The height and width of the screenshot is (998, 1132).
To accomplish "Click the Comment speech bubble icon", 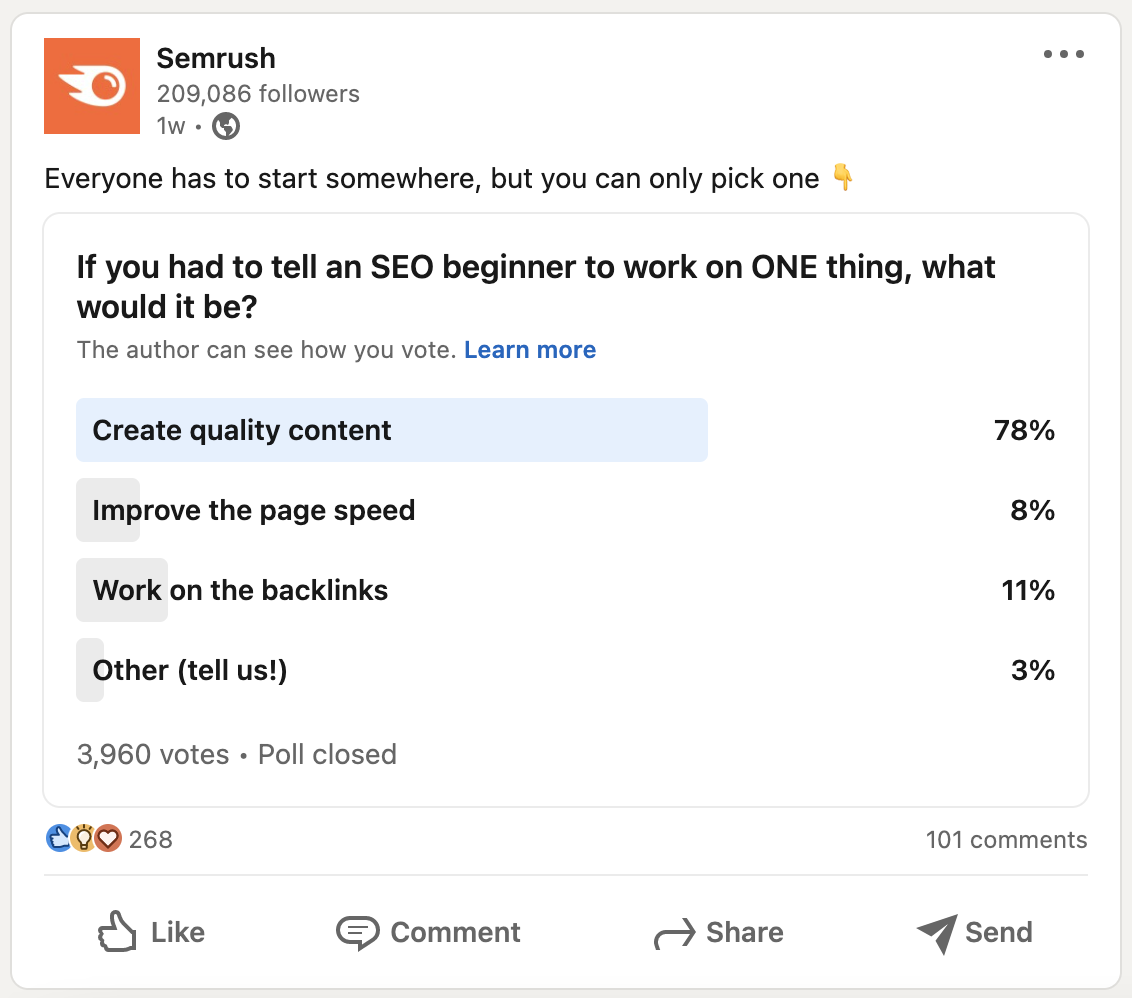I will click(357, 932).
